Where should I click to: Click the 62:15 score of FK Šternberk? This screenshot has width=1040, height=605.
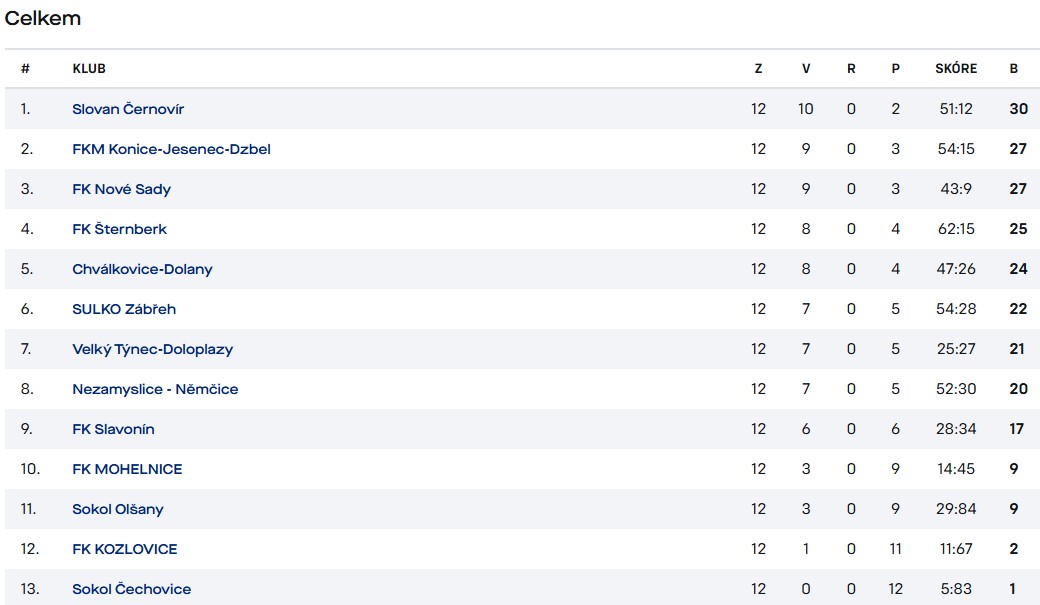point(956,229)
